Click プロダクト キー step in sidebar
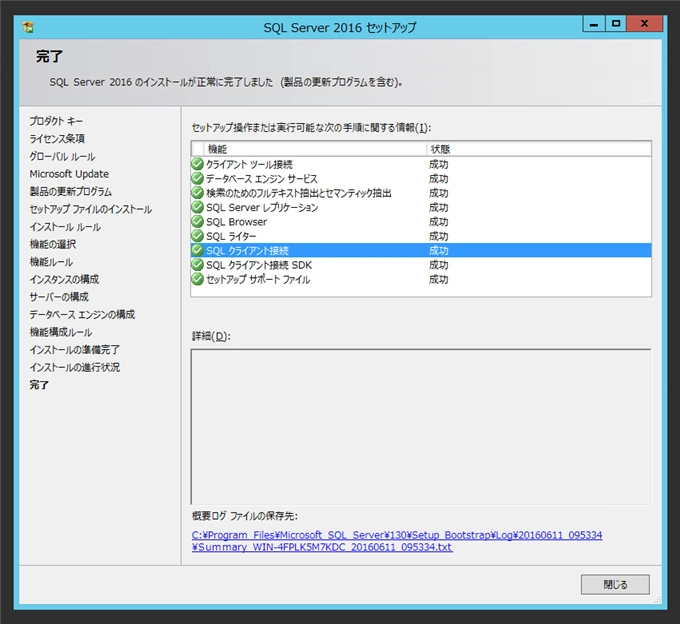The image size is (680, 624). pyautogui.click(x=56, y=121)
